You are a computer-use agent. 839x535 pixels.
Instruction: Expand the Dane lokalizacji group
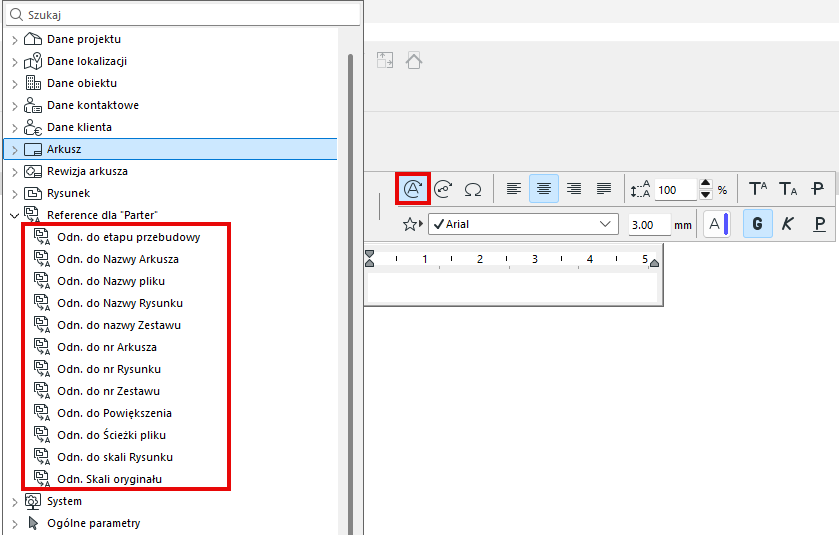coord(14,62)
